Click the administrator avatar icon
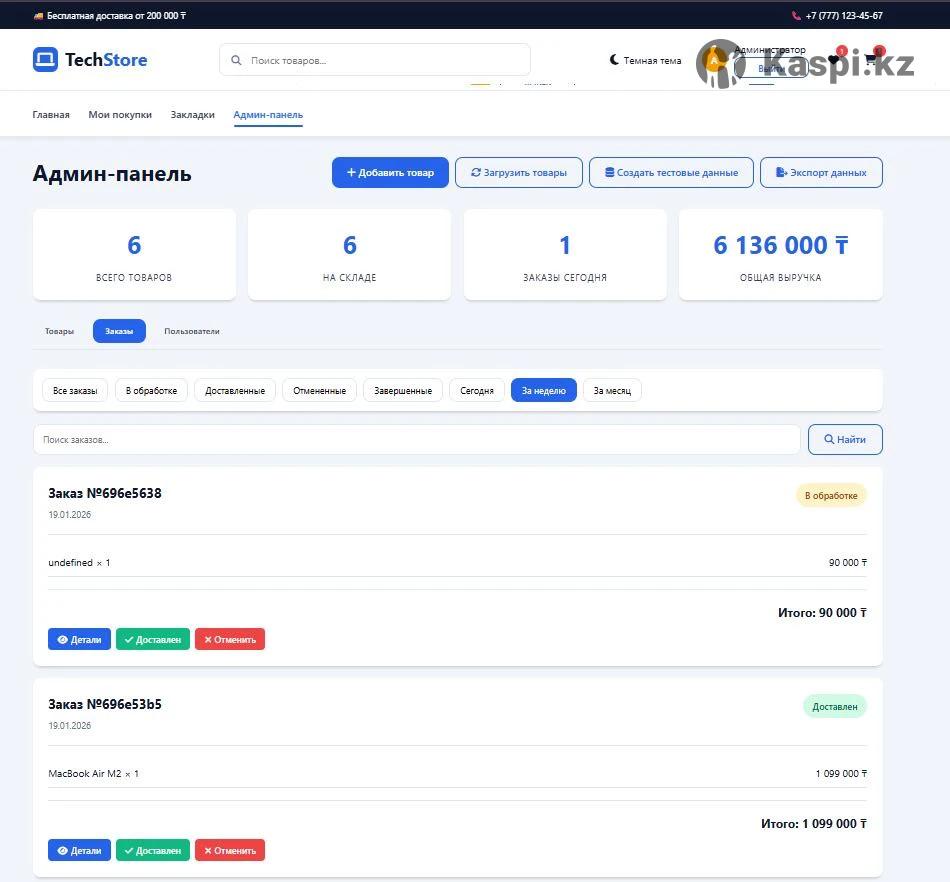950x882 pixels. click(x=714, y=61)
